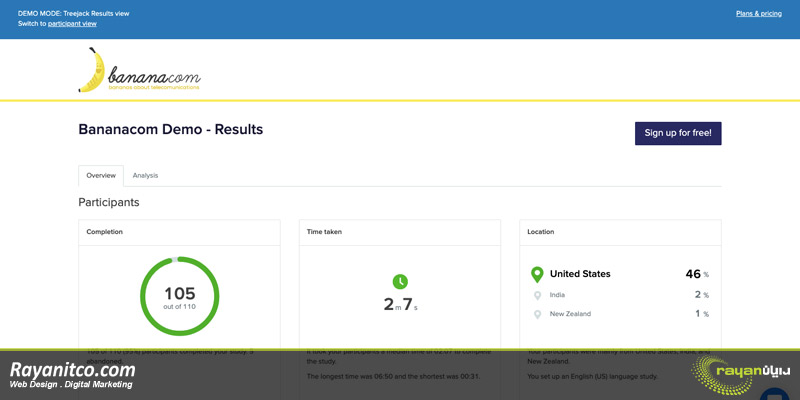Click the green completion progress ring
Viewport: 800px width, 400px height.
180,296
